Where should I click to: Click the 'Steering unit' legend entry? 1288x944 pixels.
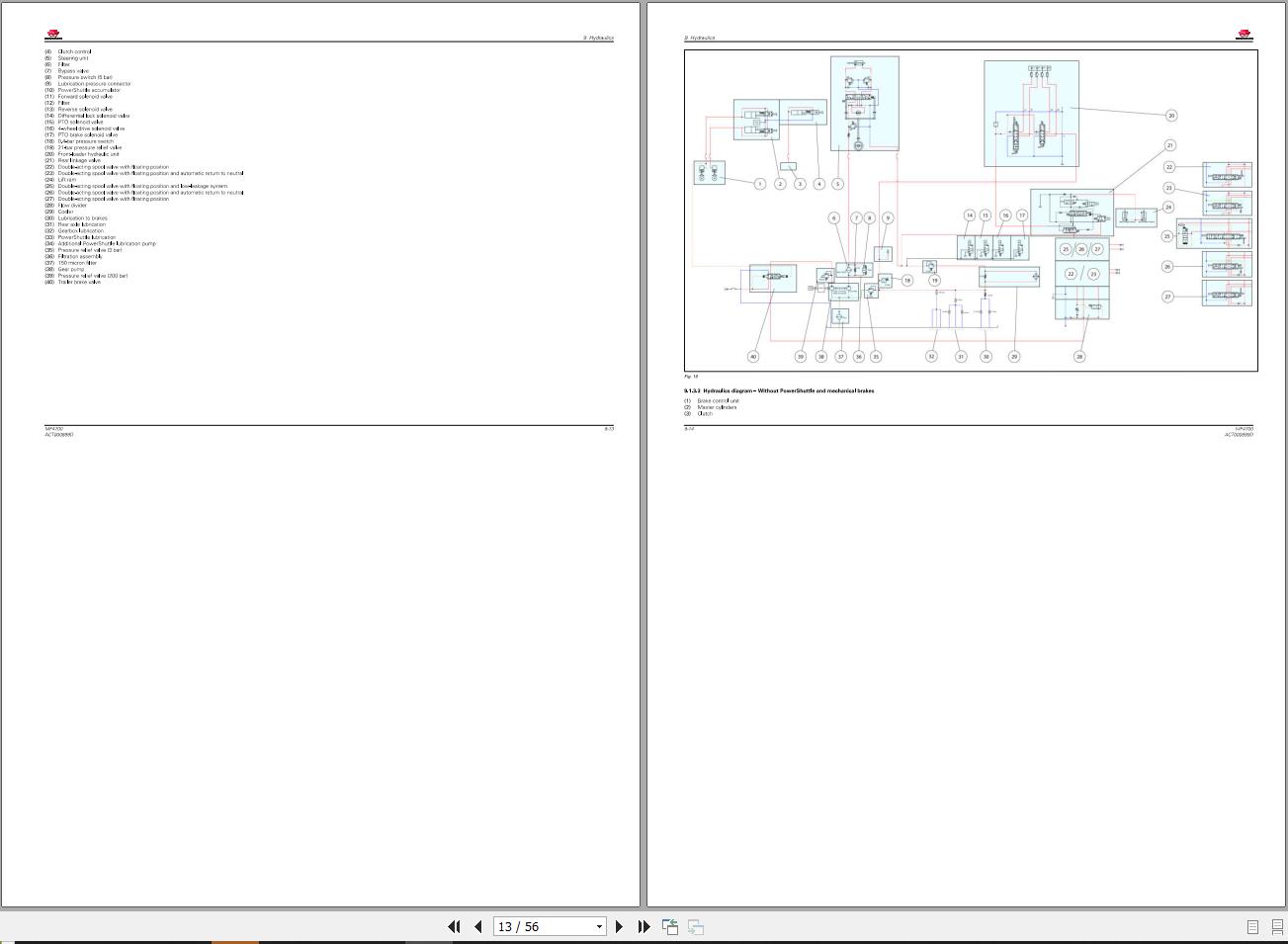coord(72,58)
